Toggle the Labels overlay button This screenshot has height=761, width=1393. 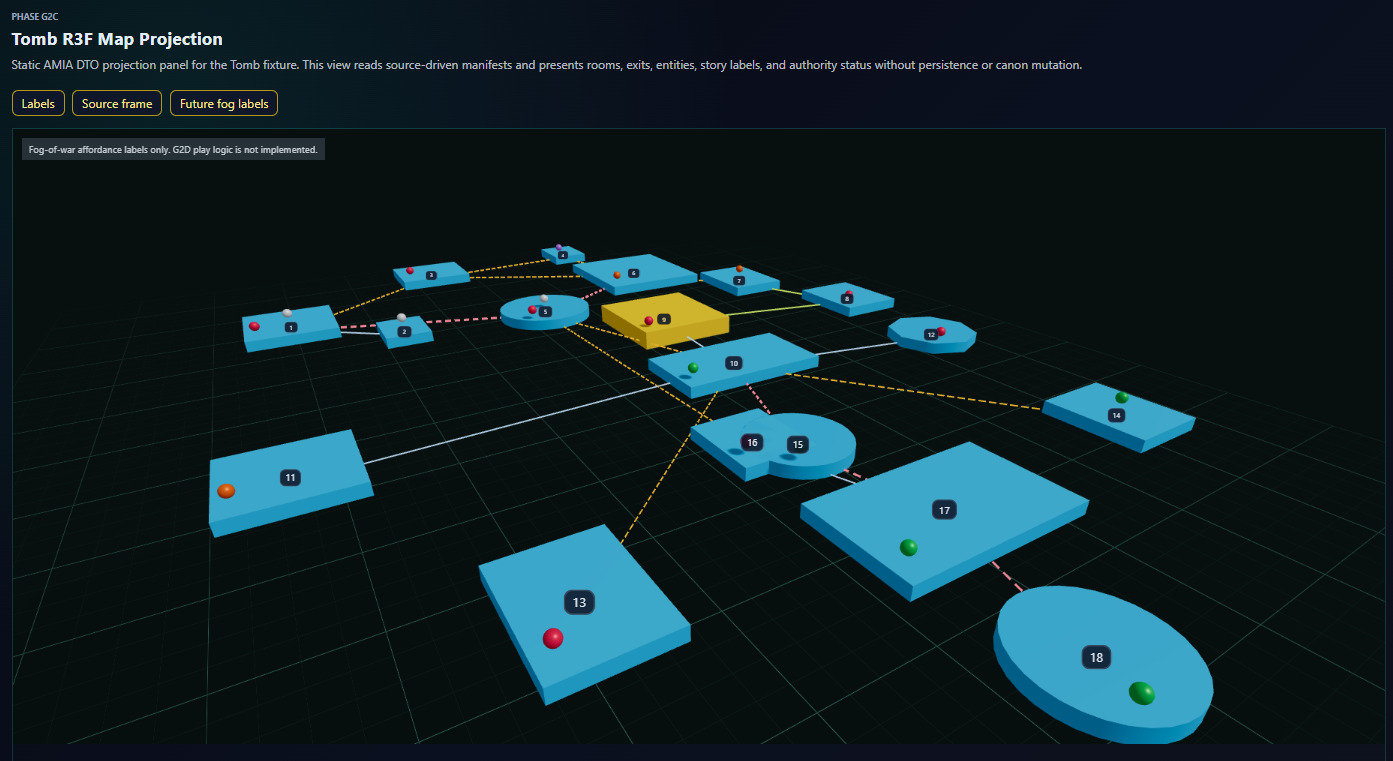pyautogui.click(x=39, y=103)
